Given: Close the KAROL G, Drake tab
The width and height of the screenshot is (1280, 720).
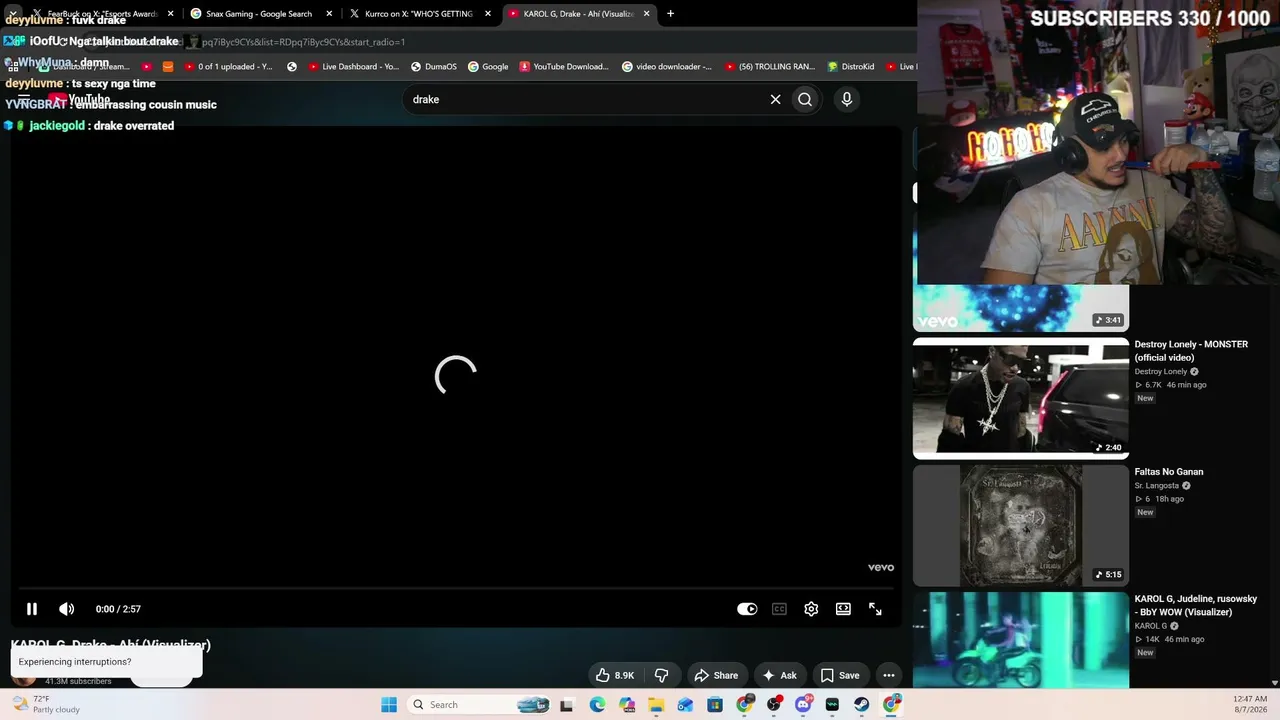Looking at the screenshot, I should coord(647,14).
